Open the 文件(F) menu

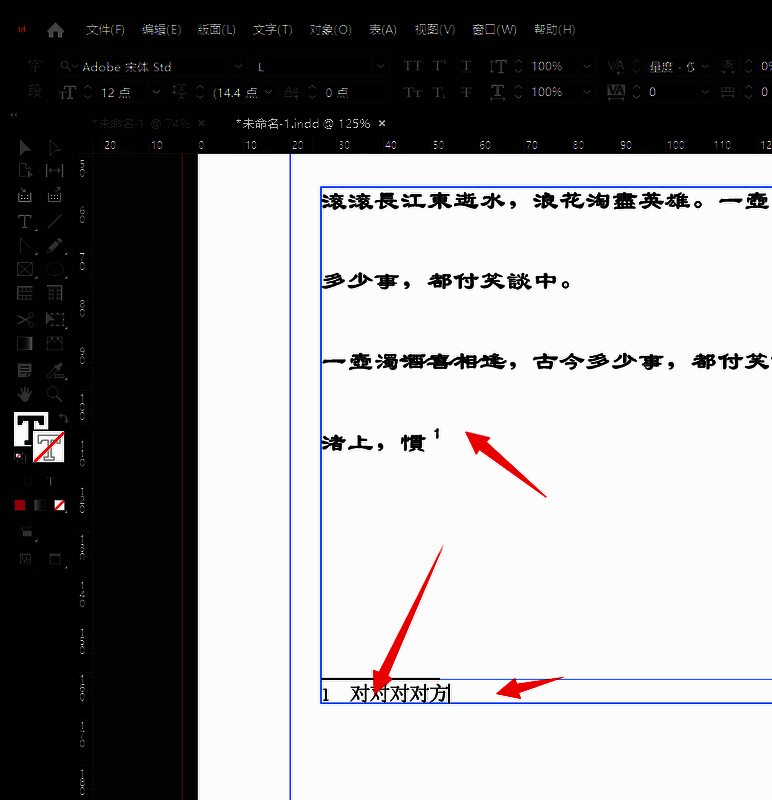[105, 29]
